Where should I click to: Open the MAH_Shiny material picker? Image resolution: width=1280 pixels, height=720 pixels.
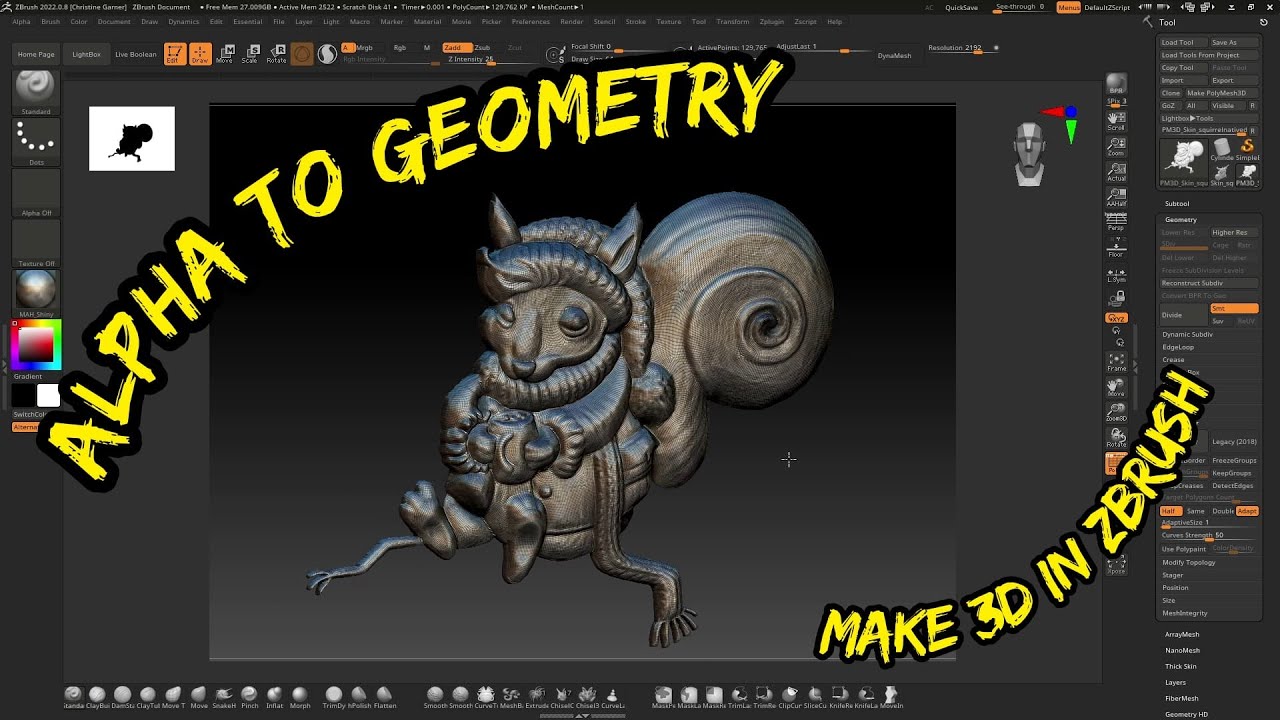(36, 294)
